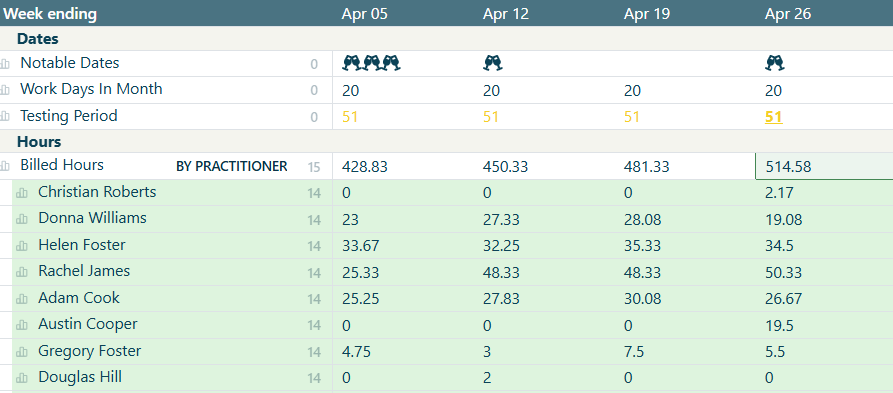893x393 pixels.
Task: Open chart icon beside Christian Roberts
Action: point(22,193)
